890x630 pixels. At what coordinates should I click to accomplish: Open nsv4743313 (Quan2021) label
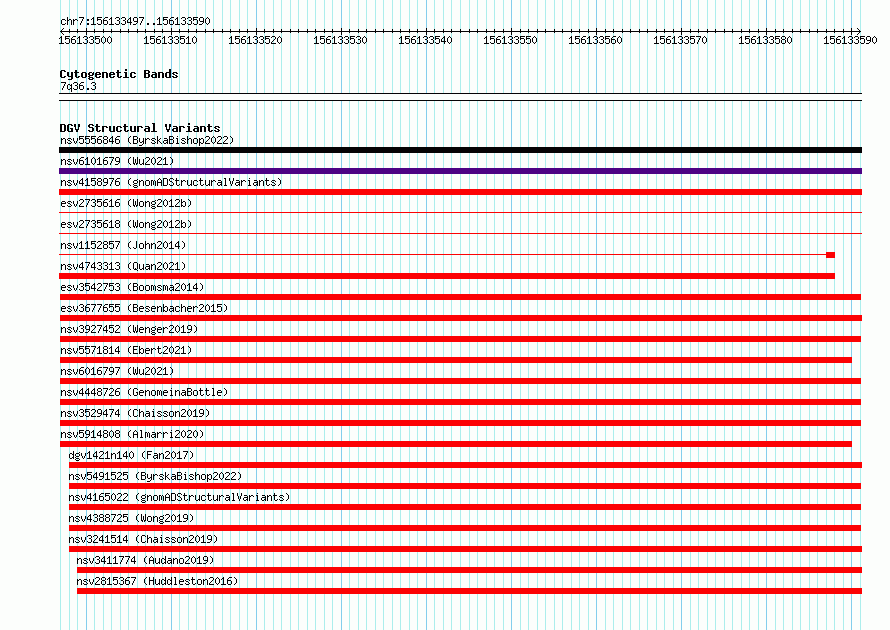[x=123, y=266]
